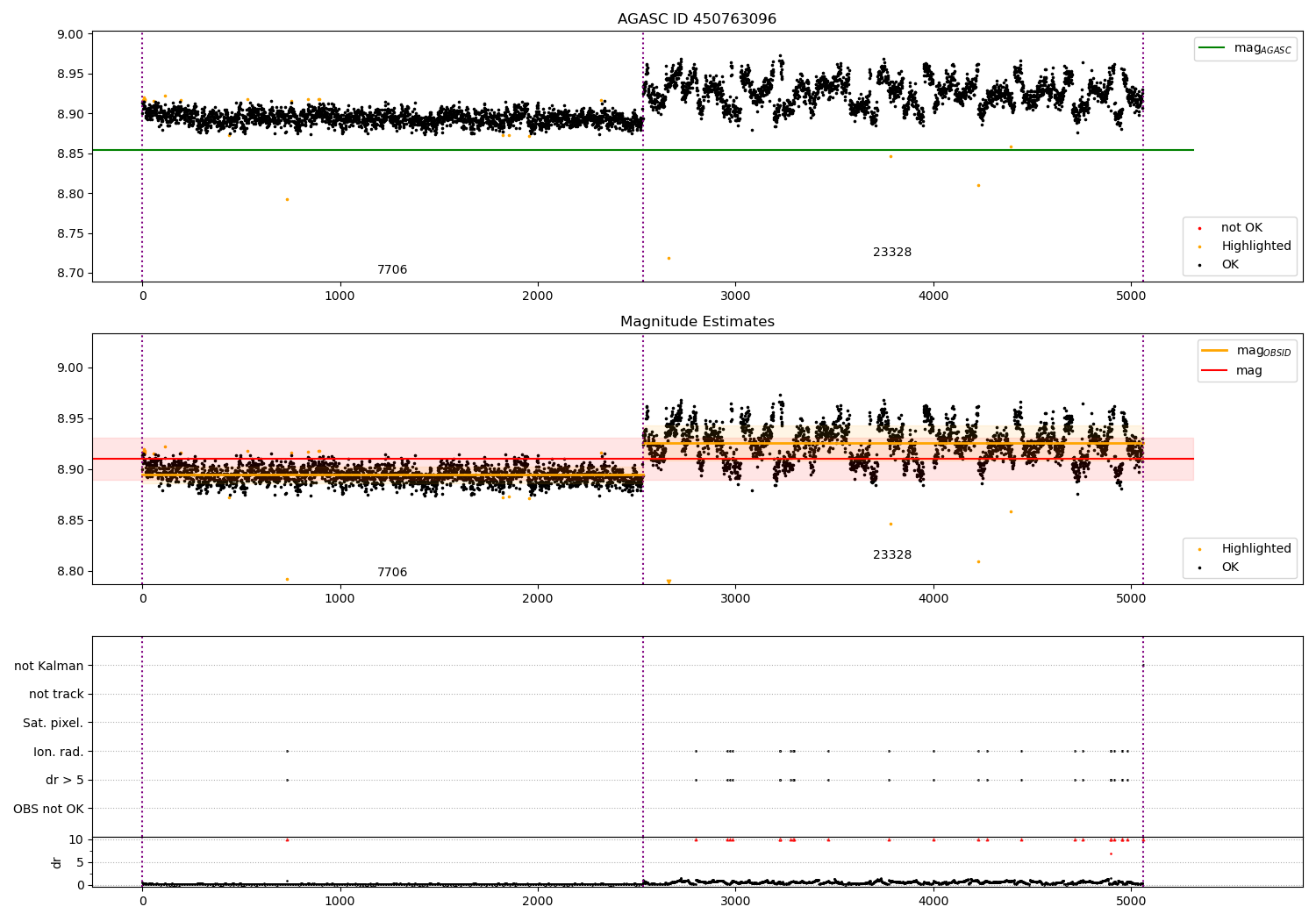Click the 10 tick label on dr axis

[x=76, y=840]
